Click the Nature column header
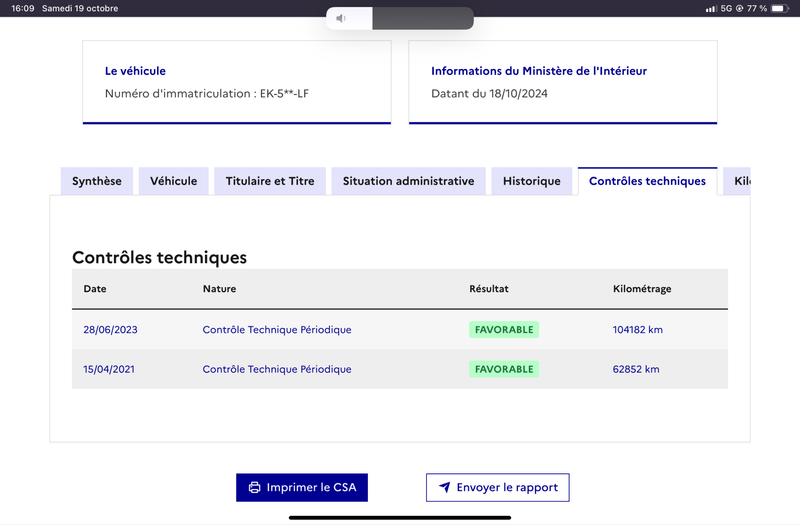Viewport: 800px width, 525px height. click(219, 289)
